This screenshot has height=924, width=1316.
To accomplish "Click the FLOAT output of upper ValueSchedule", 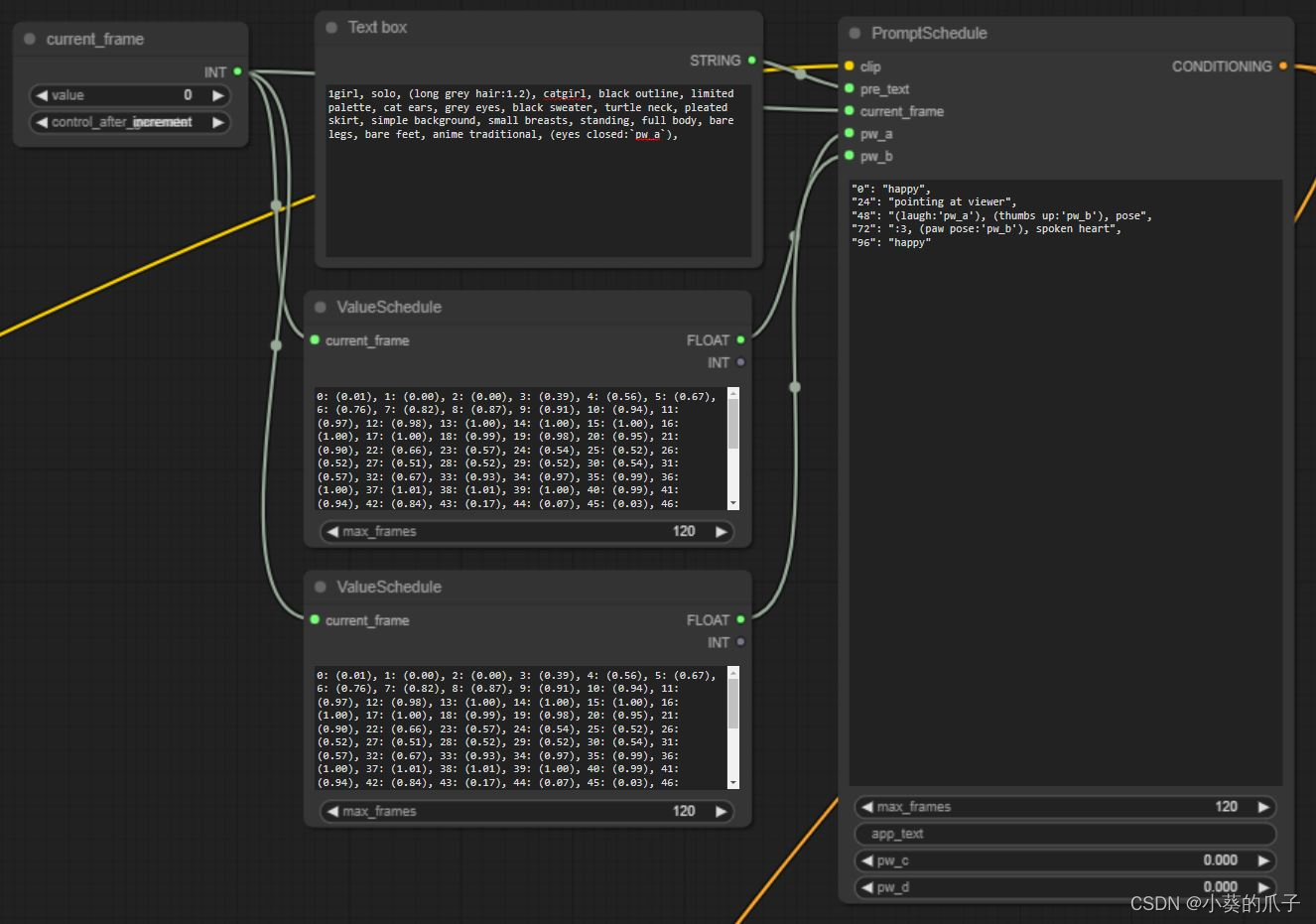I will click(x=741, y=339).
